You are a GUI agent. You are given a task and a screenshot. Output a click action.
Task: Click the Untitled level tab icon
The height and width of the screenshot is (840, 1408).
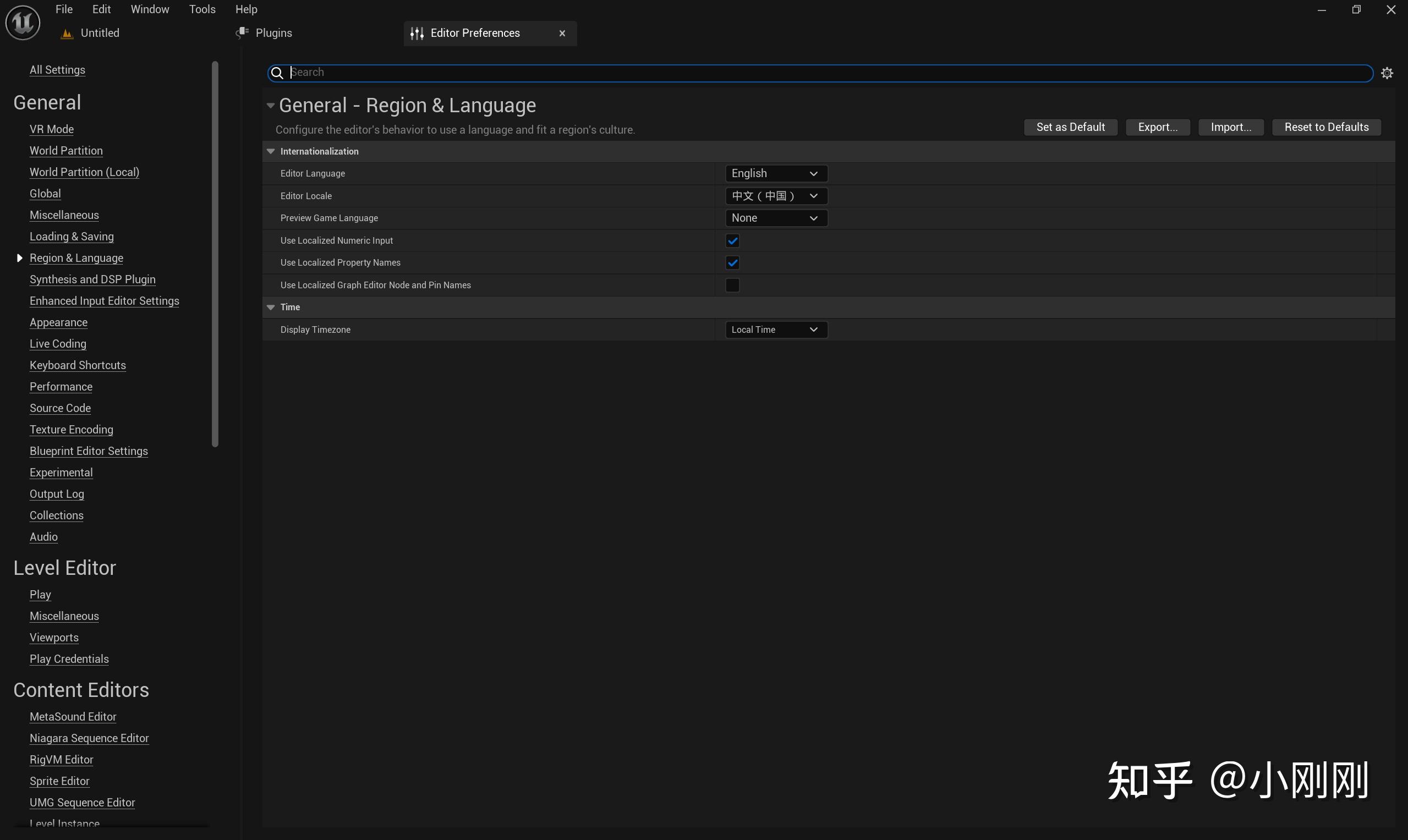pyautogui.click(x=67, y=34)
